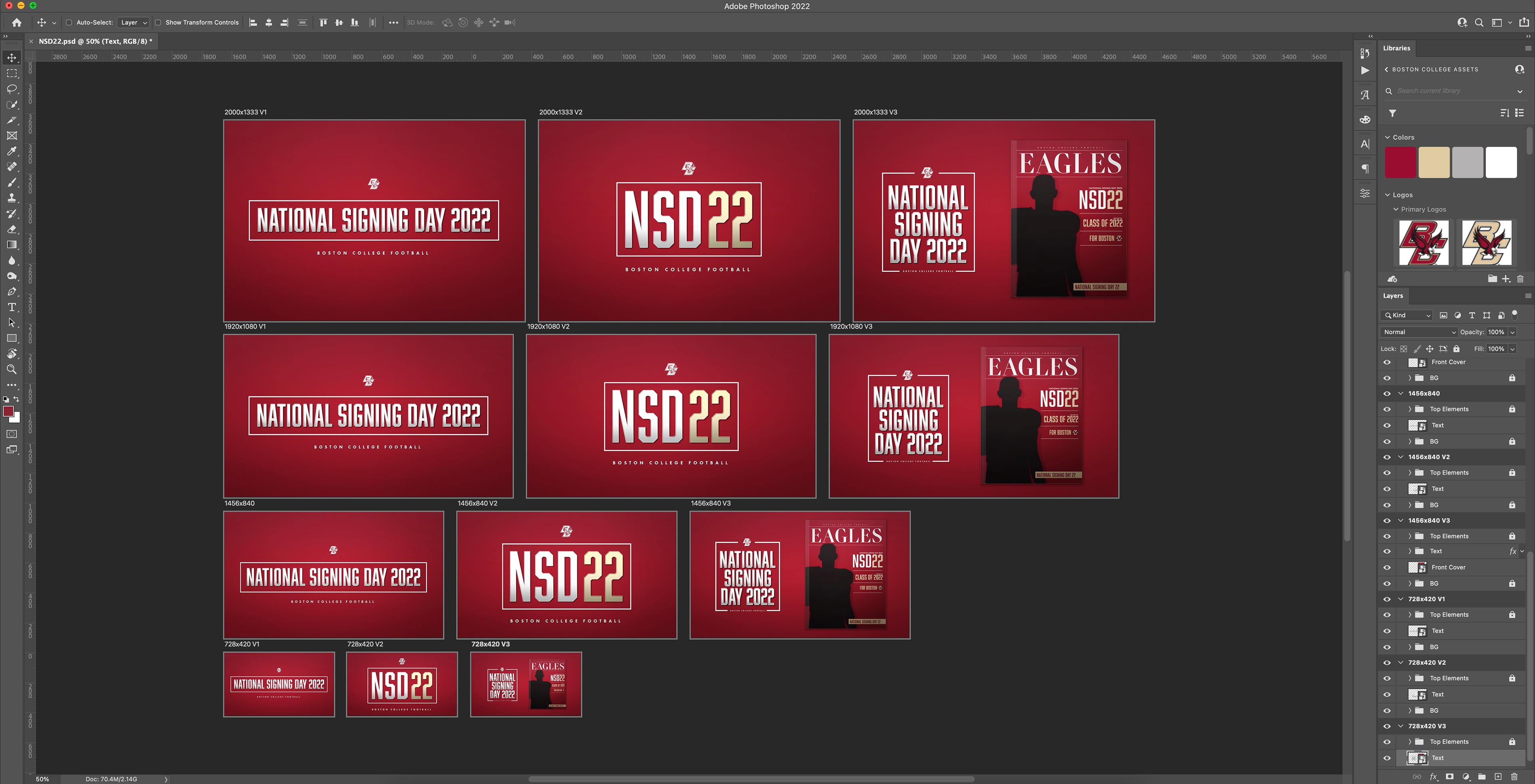This screenshot has width=1535, height=784.
Task: Select the Move tool
Action: [x=11, y=58]
